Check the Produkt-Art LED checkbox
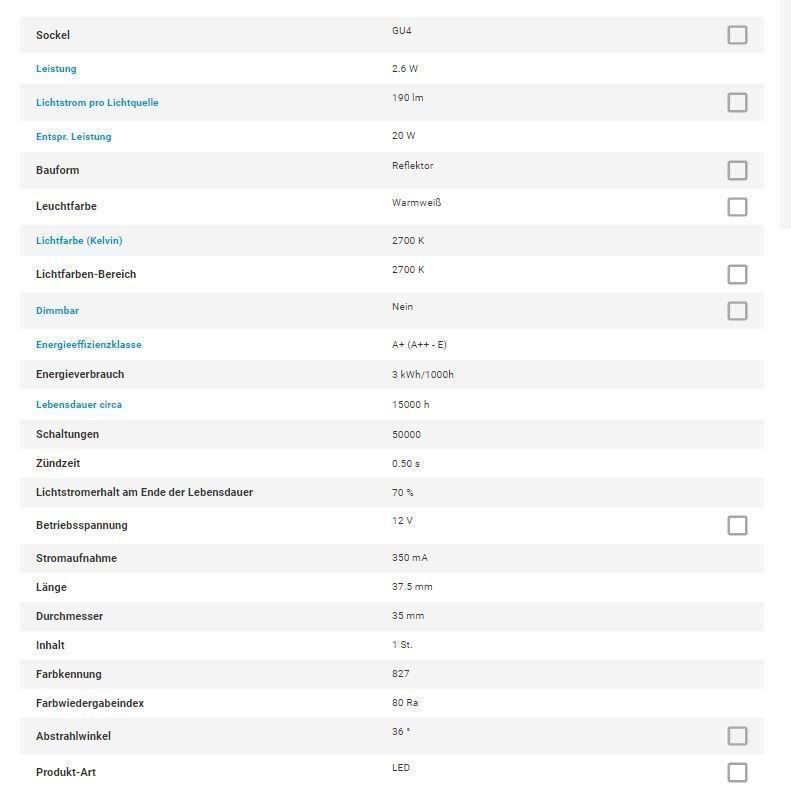The image size is (791, 792). click(x=737, y=772)
